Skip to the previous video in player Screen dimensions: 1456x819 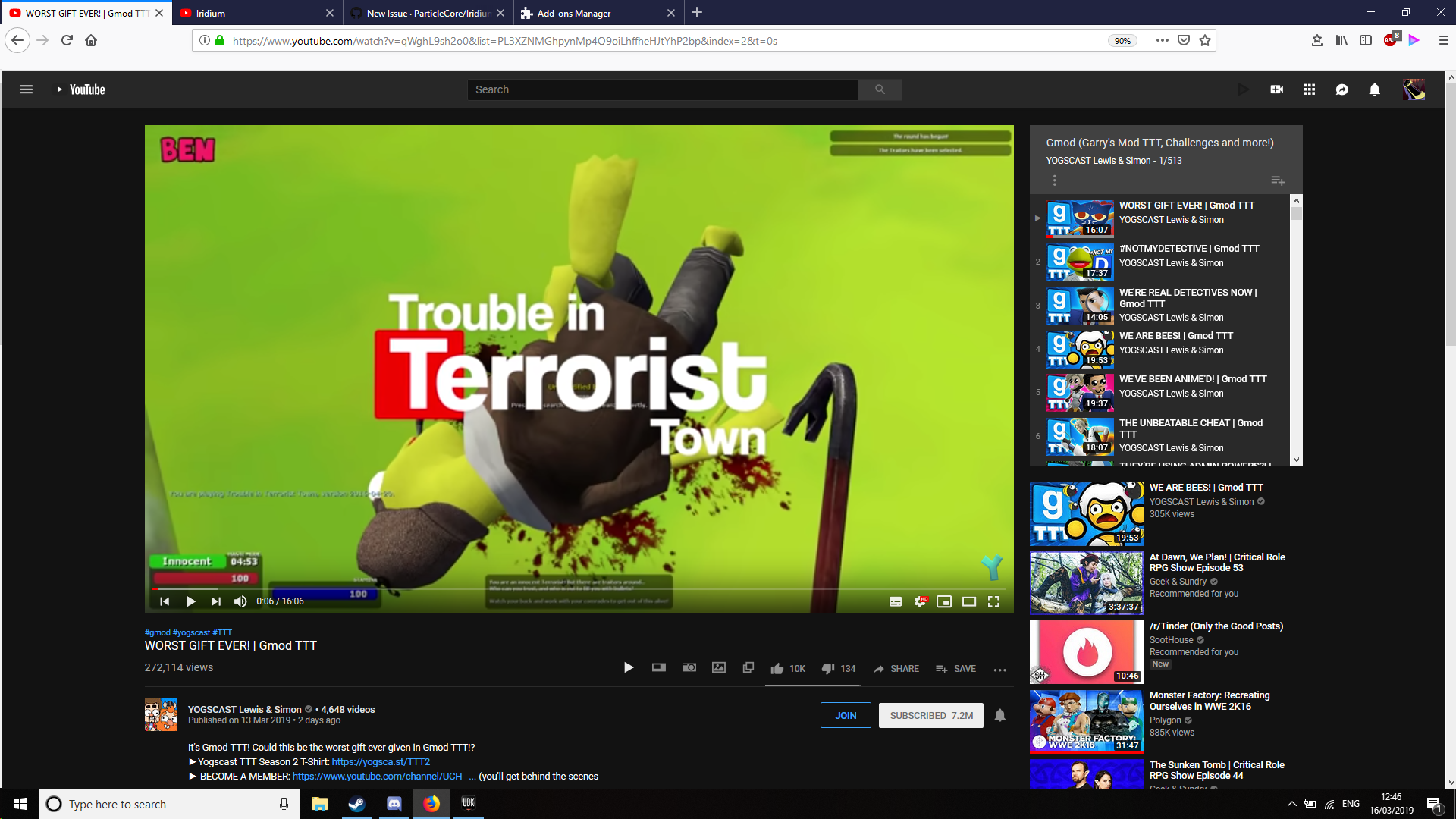[165, 601]
